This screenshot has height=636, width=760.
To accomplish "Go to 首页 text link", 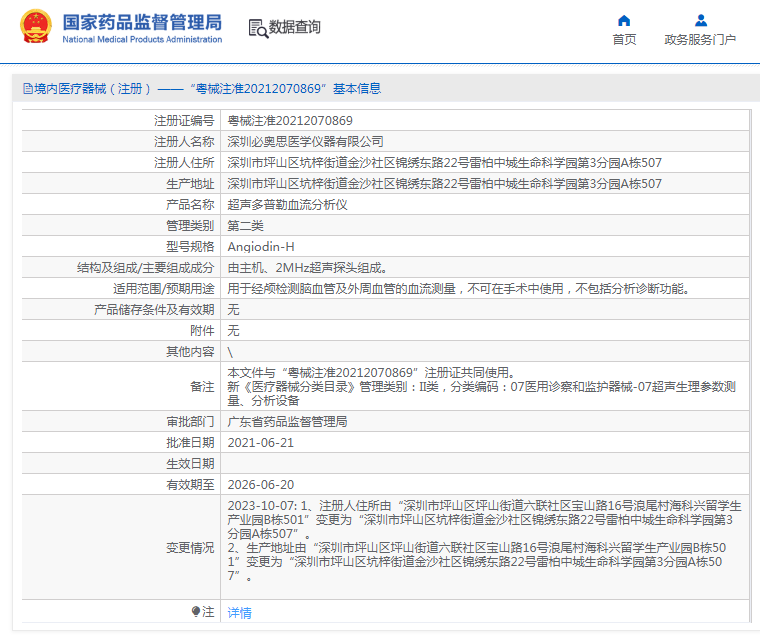I will pos(624,40).
